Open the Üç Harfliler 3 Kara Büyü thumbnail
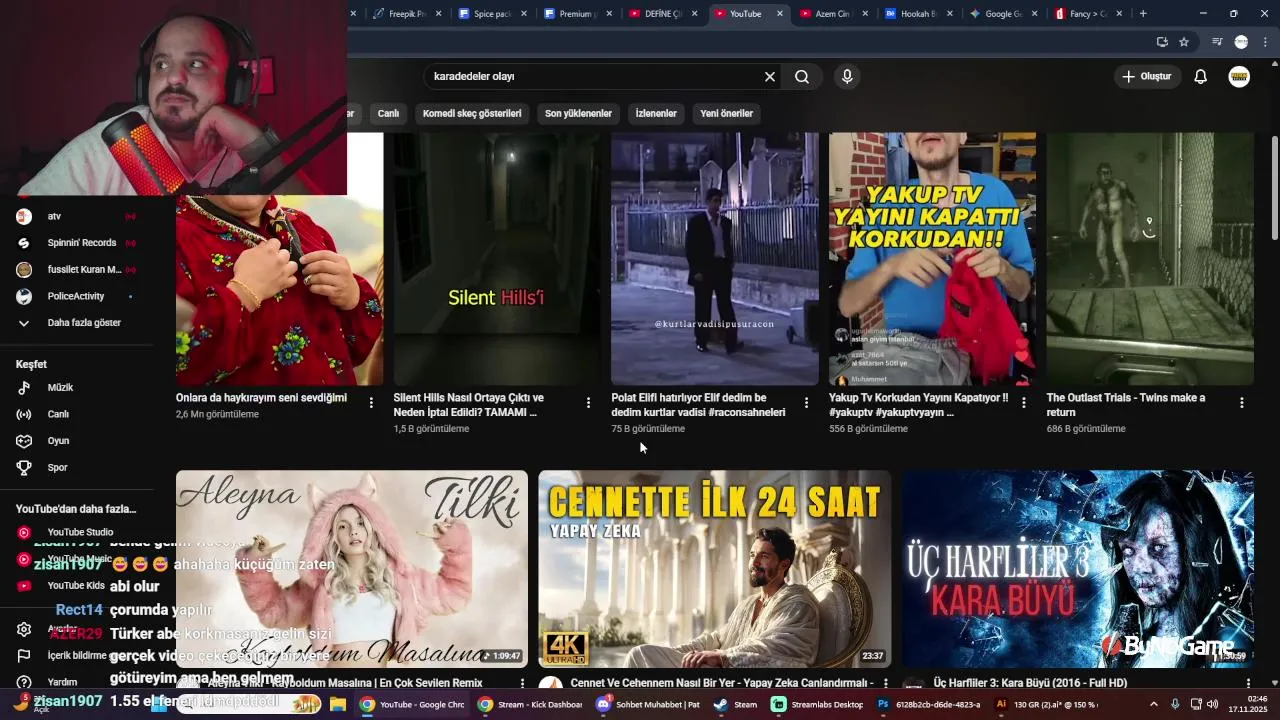 (1078, 568)
